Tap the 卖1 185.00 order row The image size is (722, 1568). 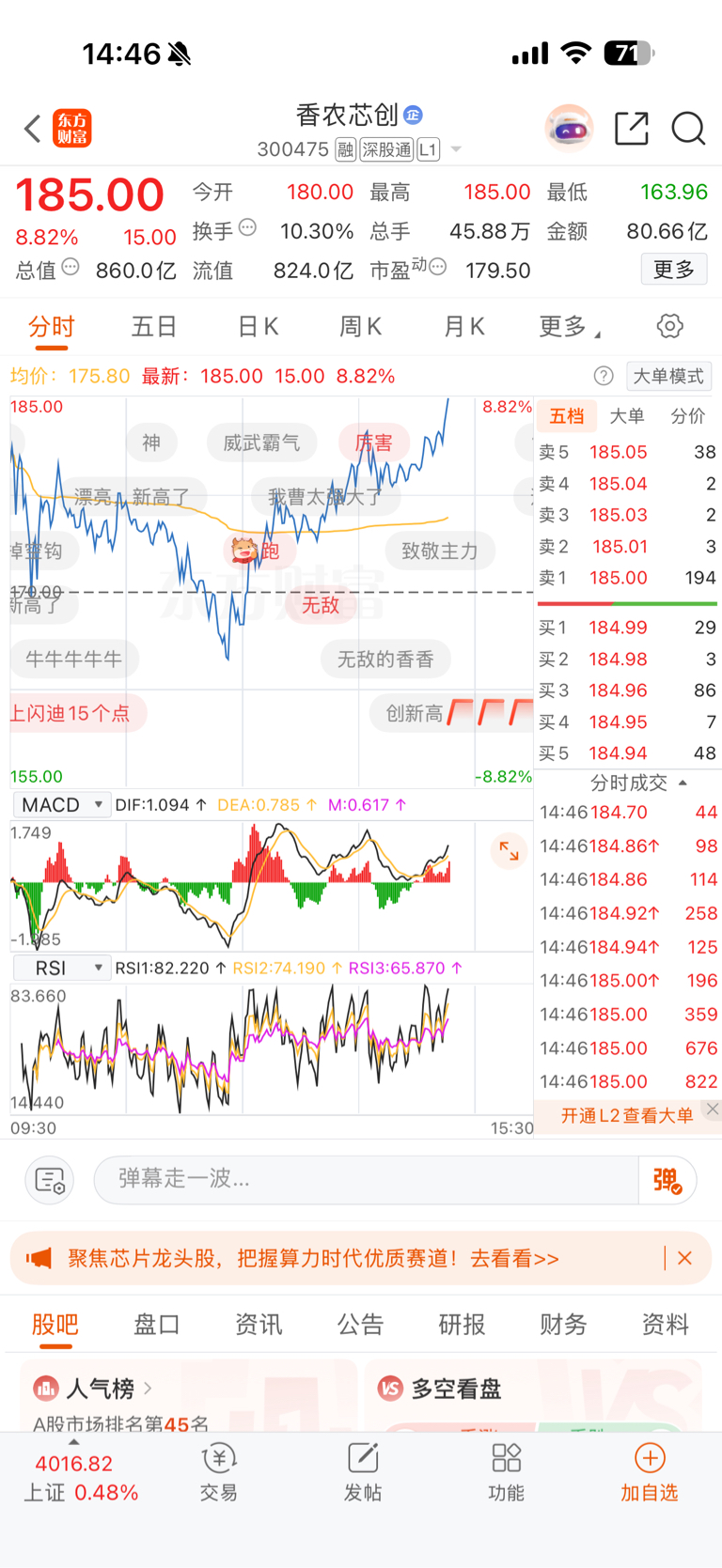(627, 578)
